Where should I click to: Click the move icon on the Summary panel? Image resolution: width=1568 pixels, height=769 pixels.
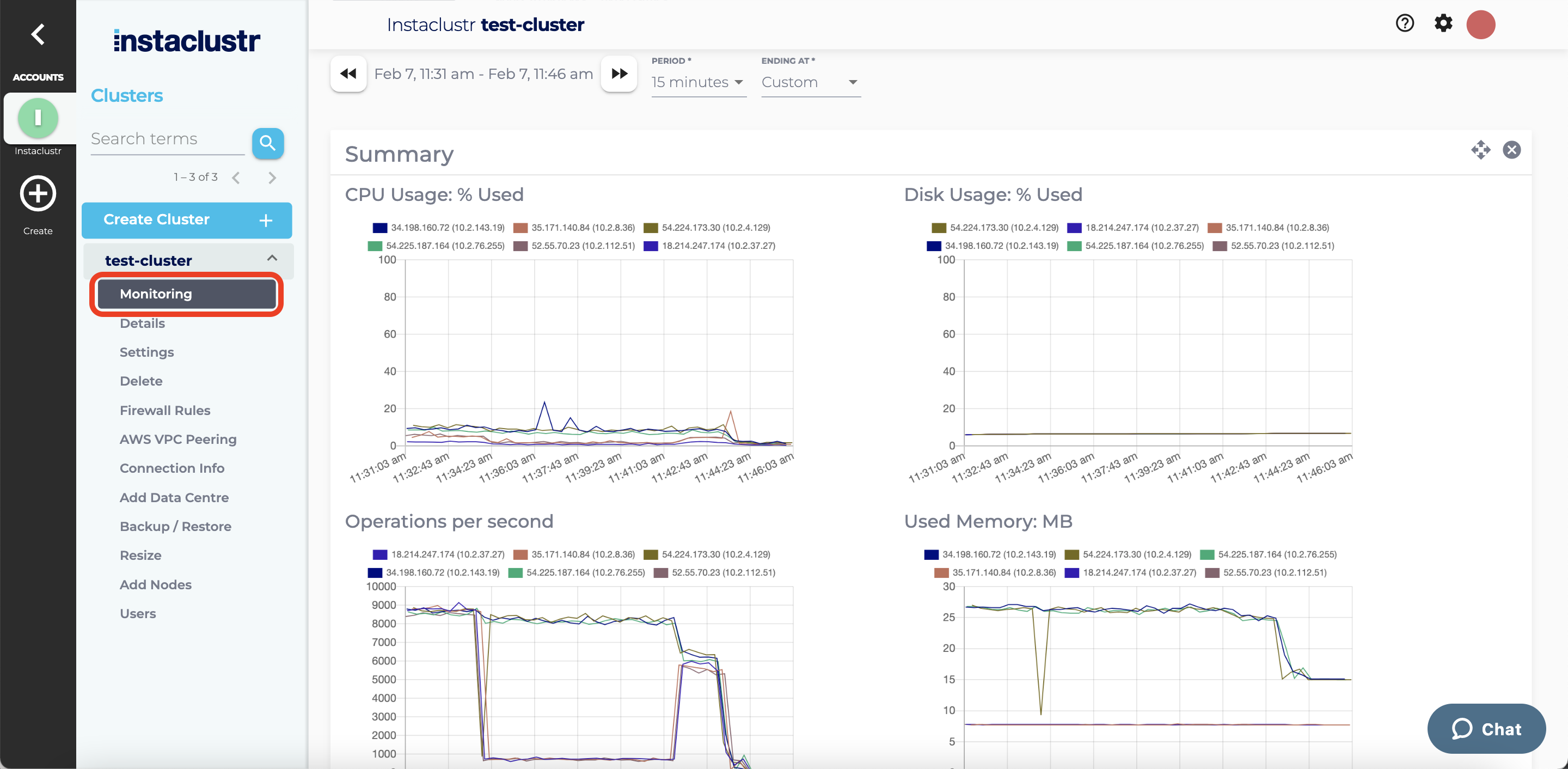[1481, 150]
